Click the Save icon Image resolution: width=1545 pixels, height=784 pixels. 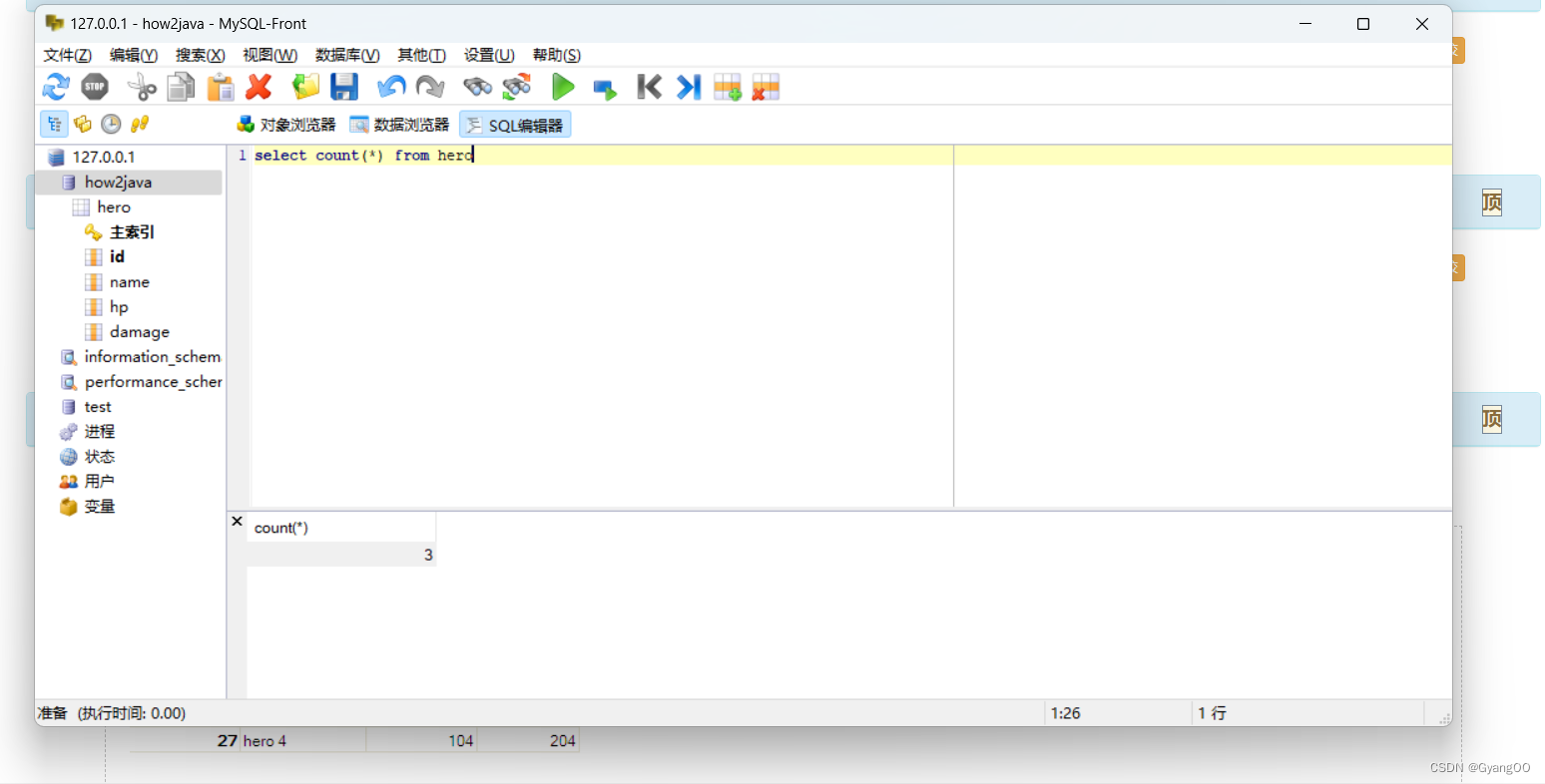(344, 87)
